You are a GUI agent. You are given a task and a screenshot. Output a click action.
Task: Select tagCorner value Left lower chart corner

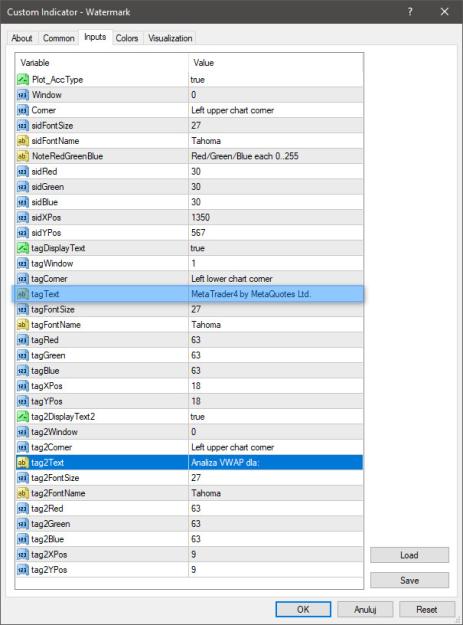pos(275,279)
